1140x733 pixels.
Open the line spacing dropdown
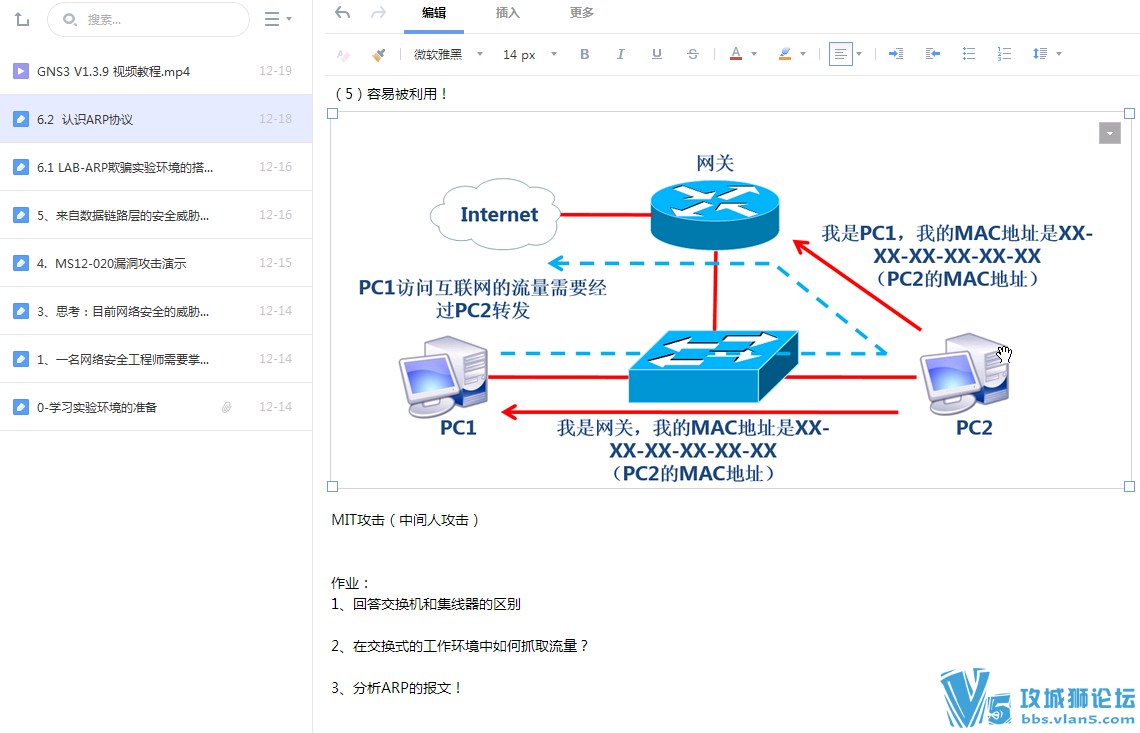point(1046,54)
